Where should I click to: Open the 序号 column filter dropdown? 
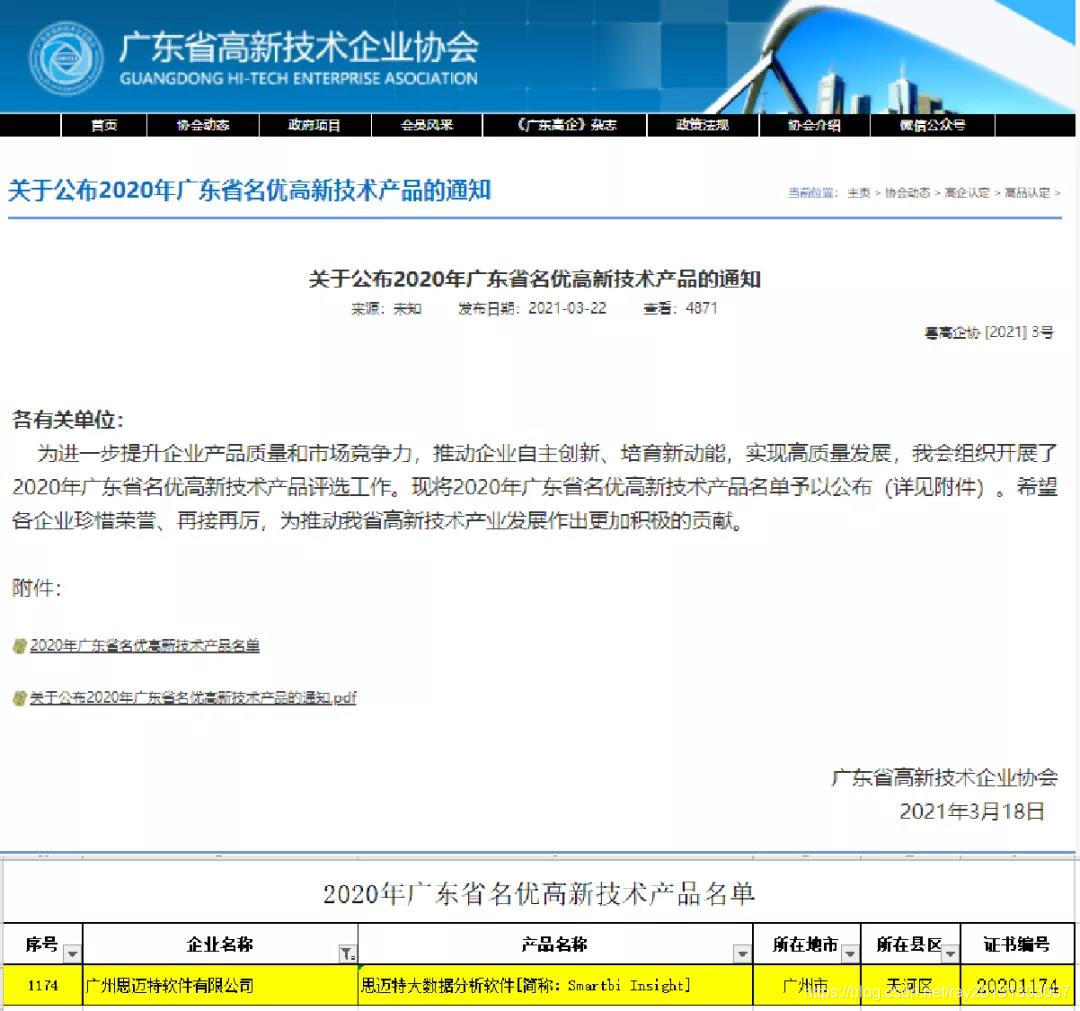click(72, 954)
